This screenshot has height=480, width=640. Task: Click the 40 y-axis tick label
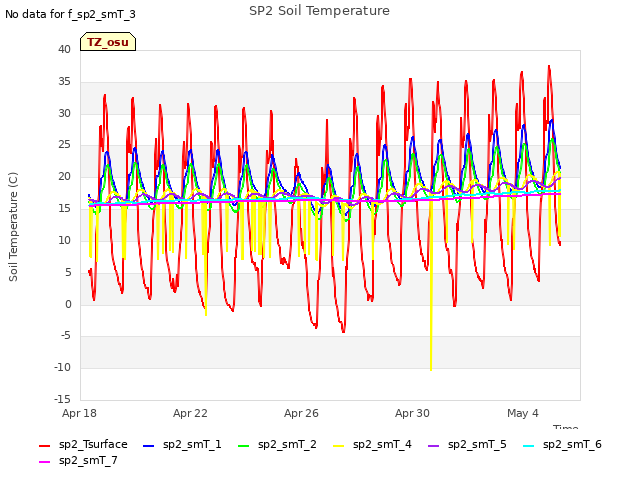coord(64,49)
